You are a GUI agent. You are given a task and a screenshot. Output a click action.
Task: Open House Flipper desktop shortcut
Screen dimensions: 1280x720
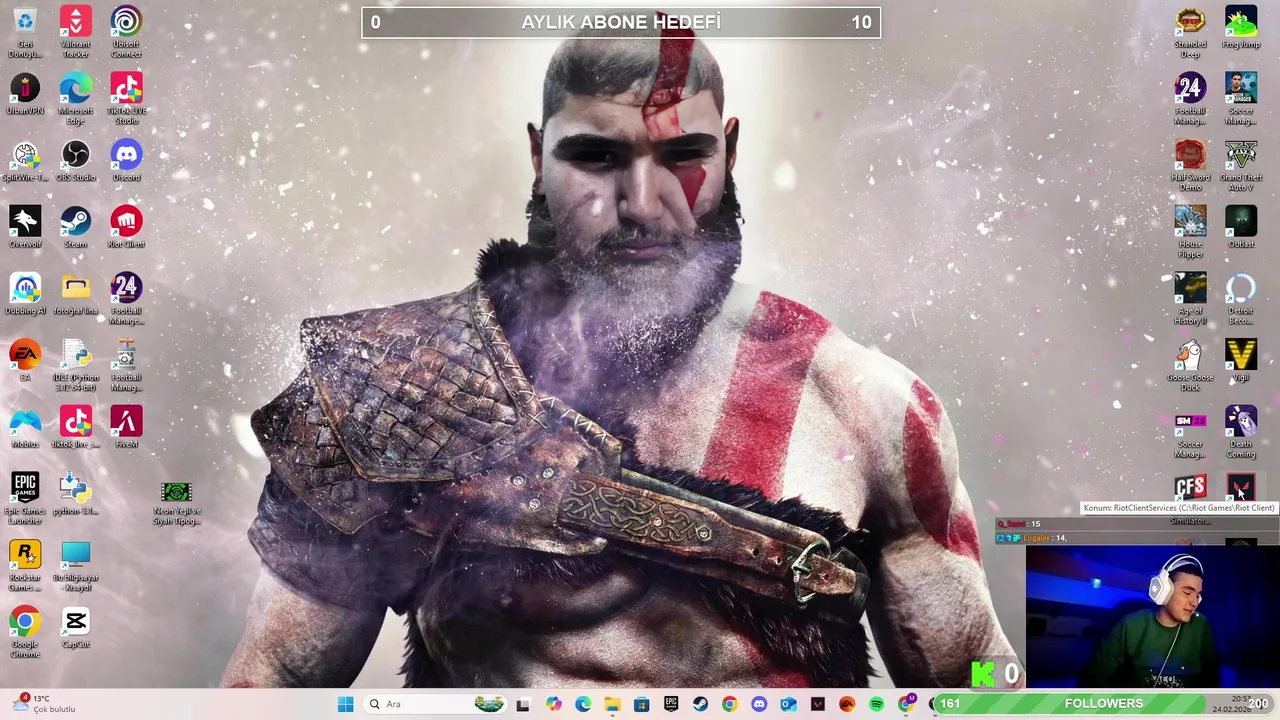tap(1190, 232)
